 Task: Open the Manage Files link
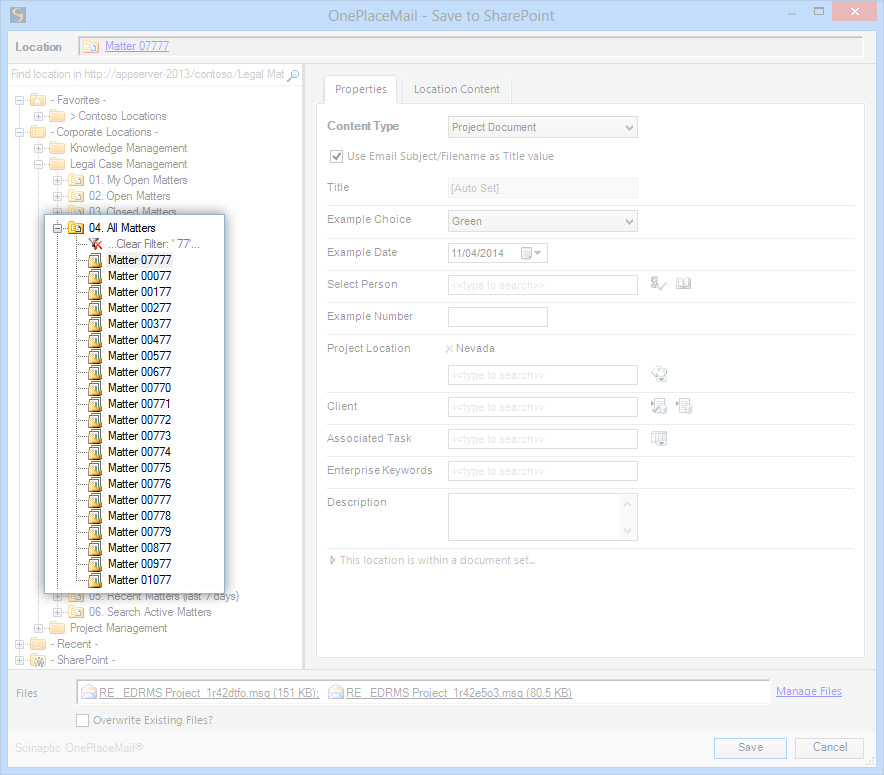point(808,691)
